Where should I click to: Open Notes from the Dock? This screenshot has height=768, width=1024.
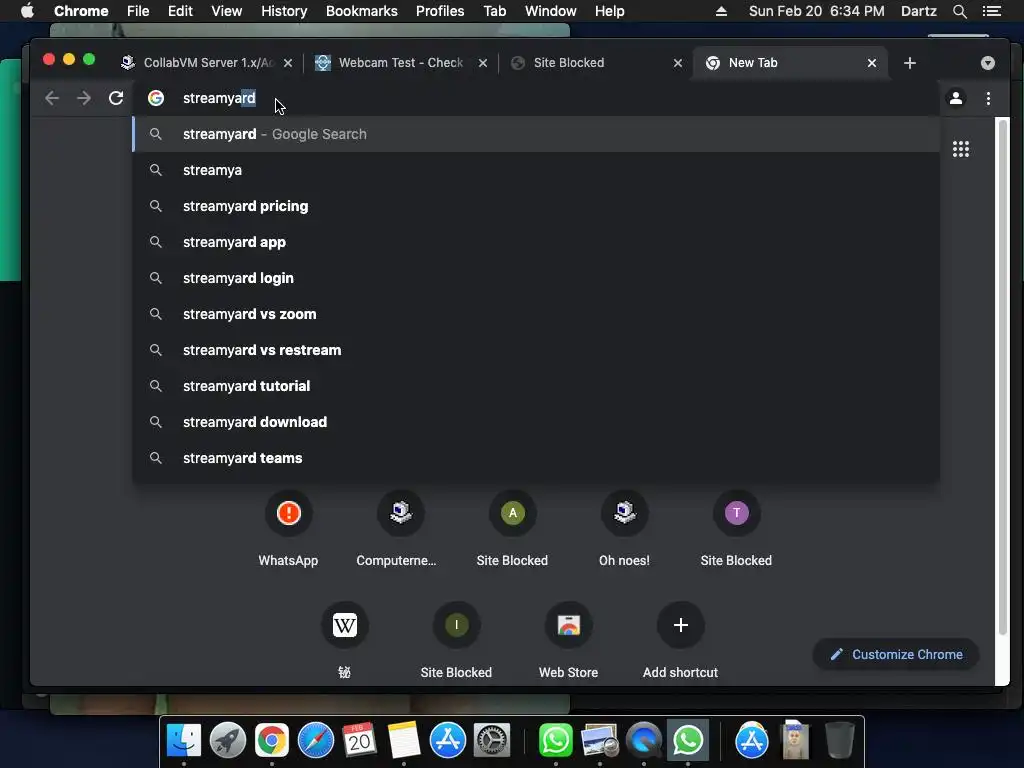(404, 740)
